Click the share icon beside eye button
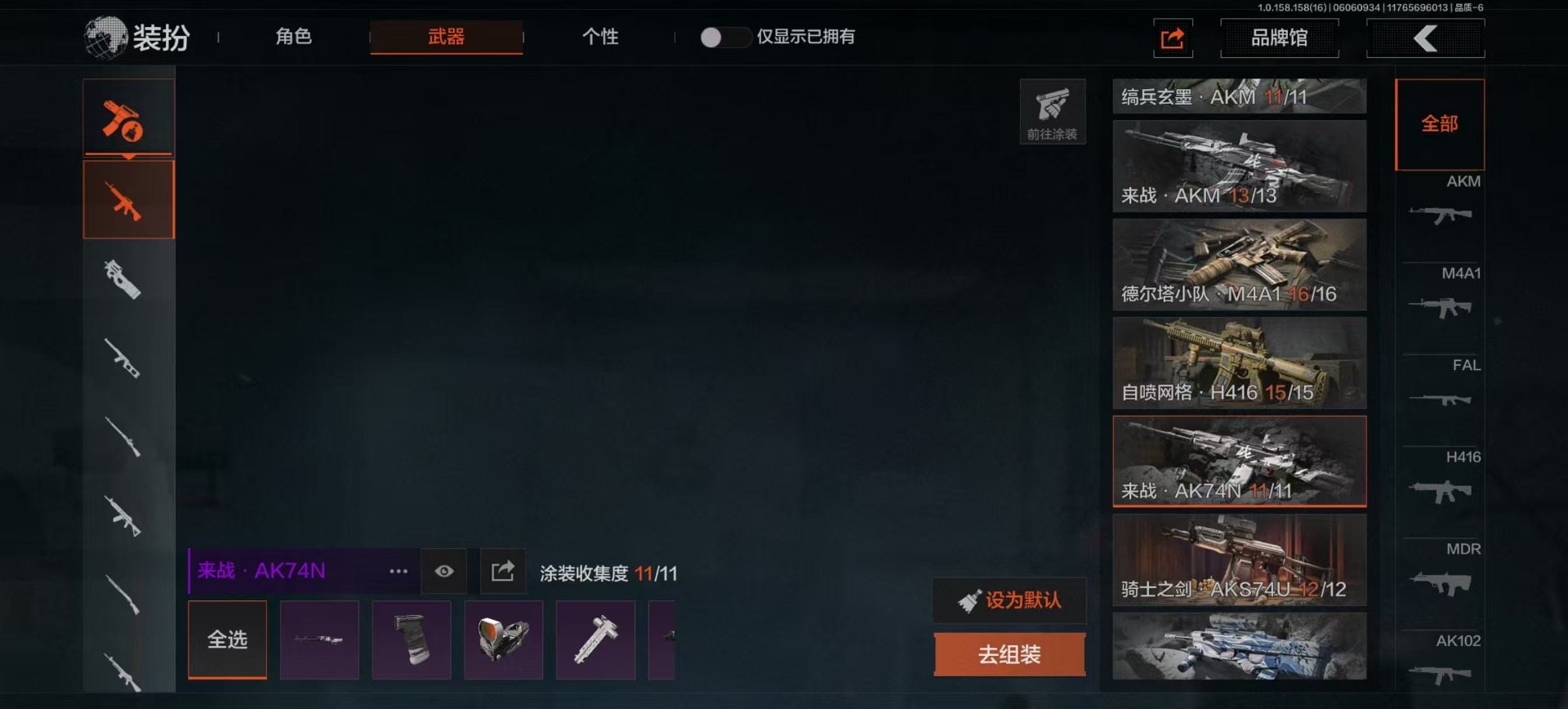Viewport: 1568px width, 709px height. pos(502,571)
